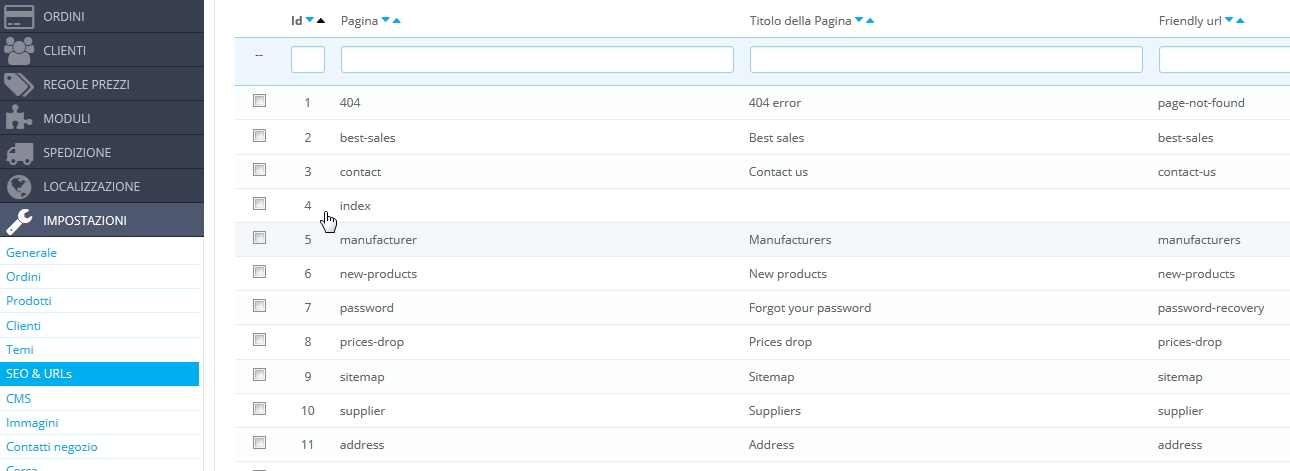Image resolution: width=1290 pixels, height=471 pixels.
Task: Click the Localizzazione globe icon
Action: point(19,186)
